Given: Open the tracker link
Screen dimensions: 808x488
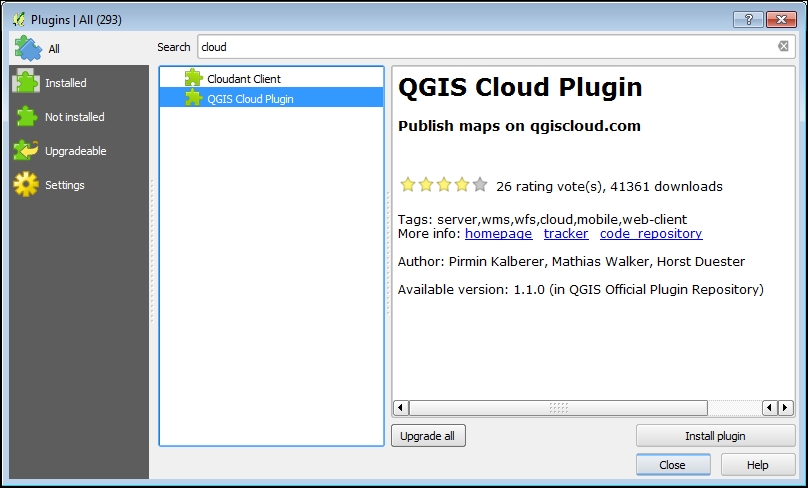Looking at the screenshot, I should point(566,234).
